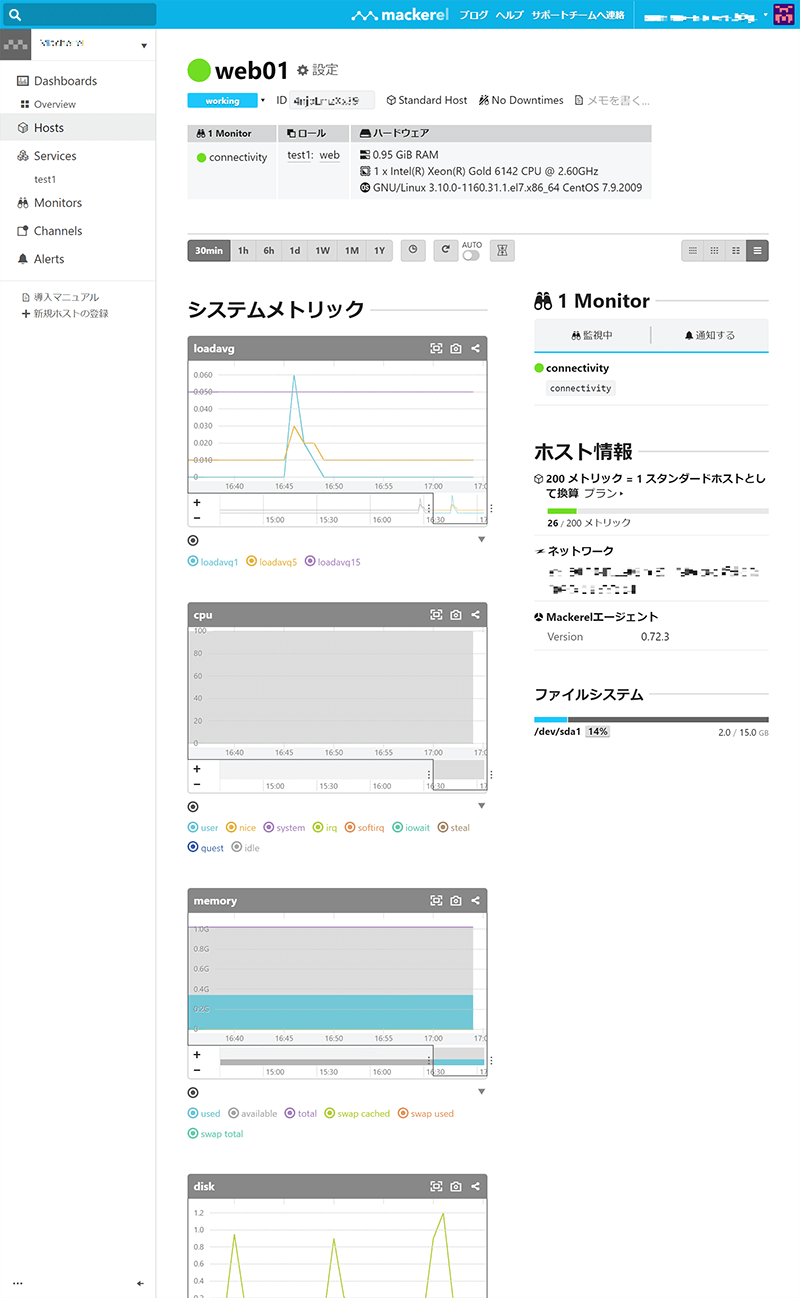Click the refresh graphs icon button
Screen dimensions: 800x1298
click(445, 251)
